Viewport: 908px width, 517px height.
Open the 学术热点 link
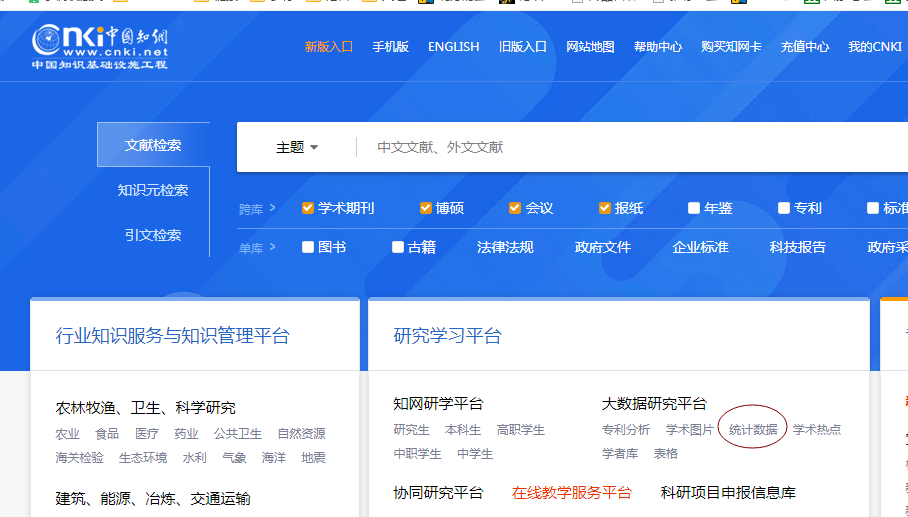pyautogui.click(x=817, y=430)
